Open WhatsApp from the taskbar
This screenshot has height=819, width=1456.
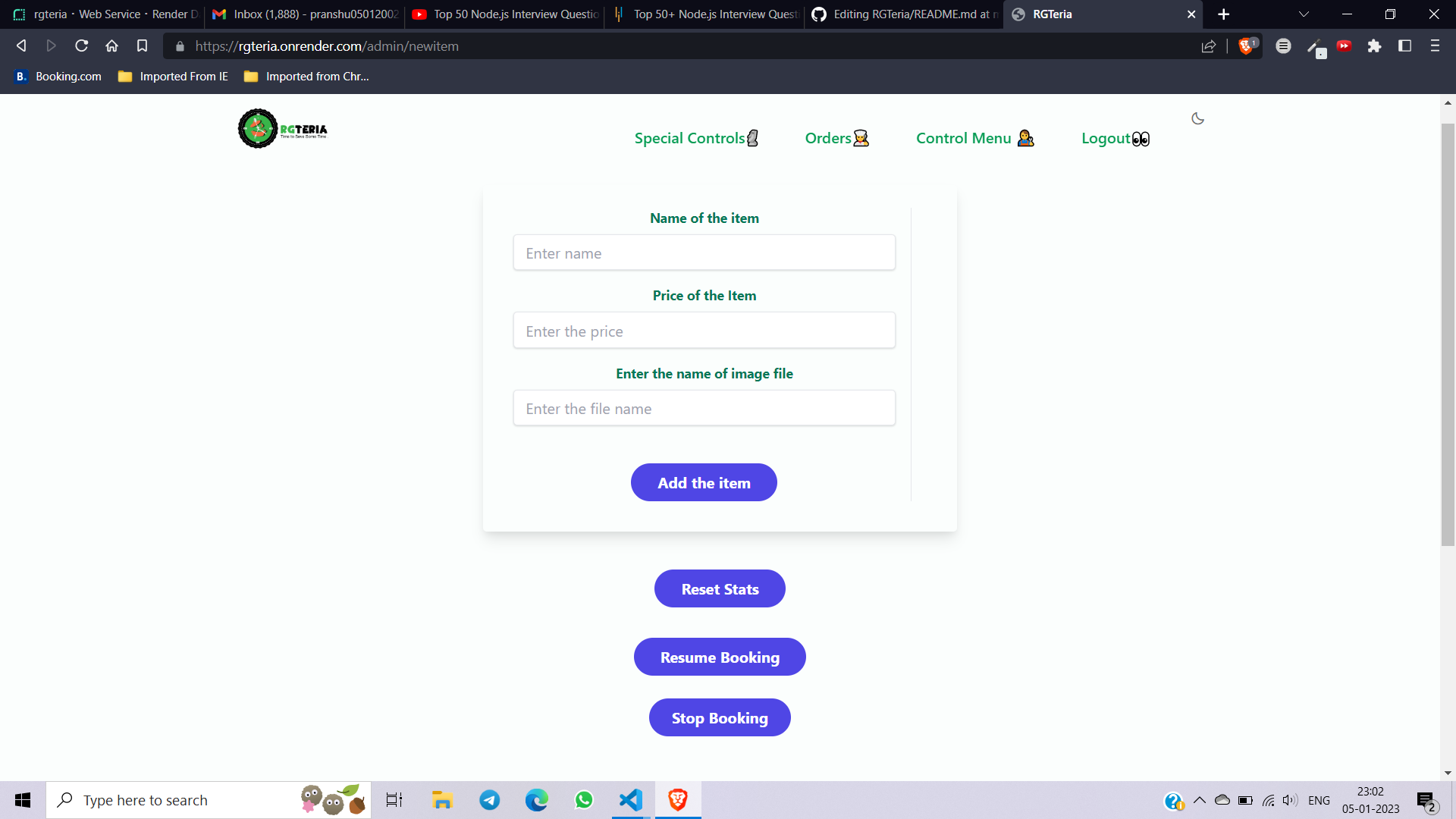pyautogui.click(x=584, y=799)
